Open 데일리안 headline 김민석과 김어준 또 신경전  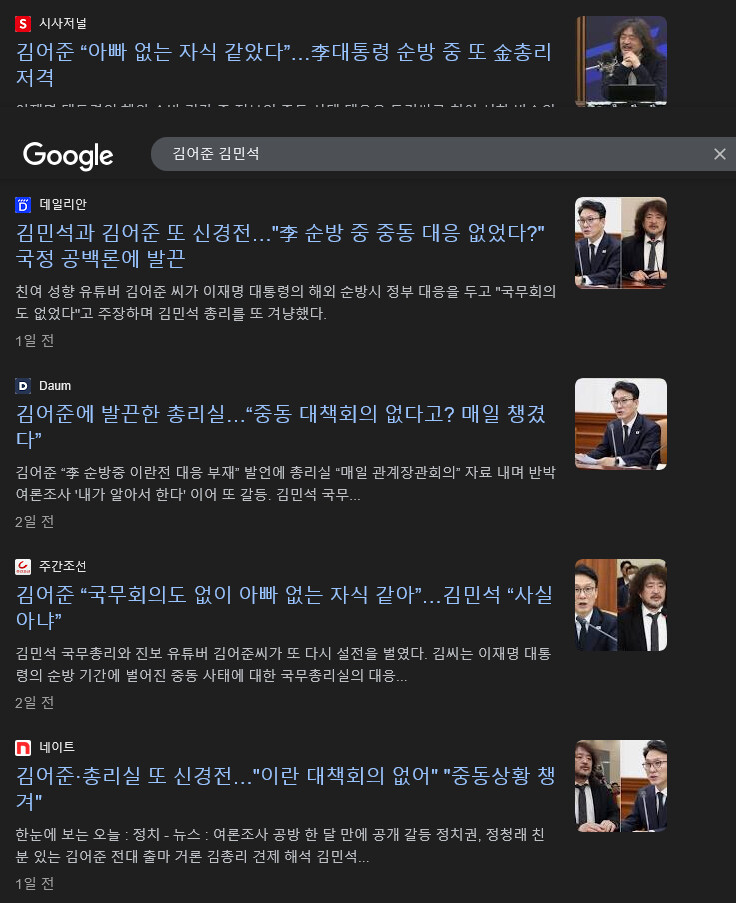280,245
